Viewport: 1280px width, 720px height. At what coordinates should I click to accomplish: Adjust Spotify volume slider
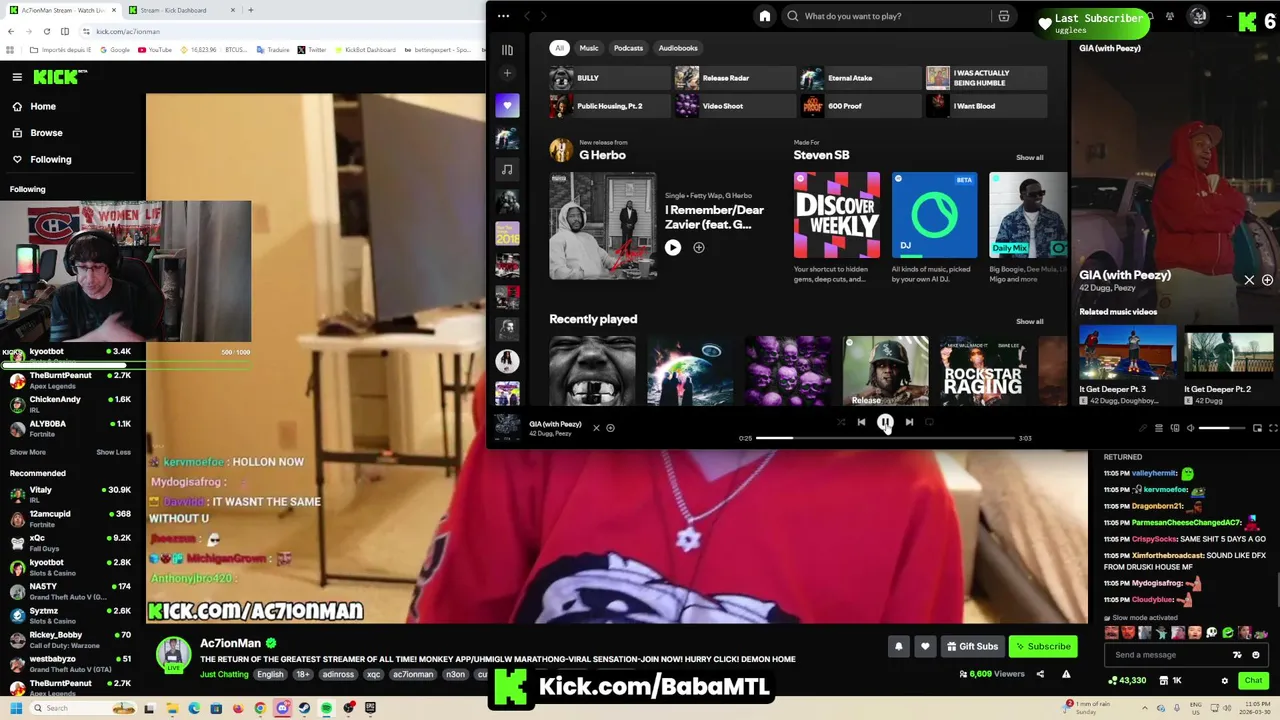point(1221,428)
